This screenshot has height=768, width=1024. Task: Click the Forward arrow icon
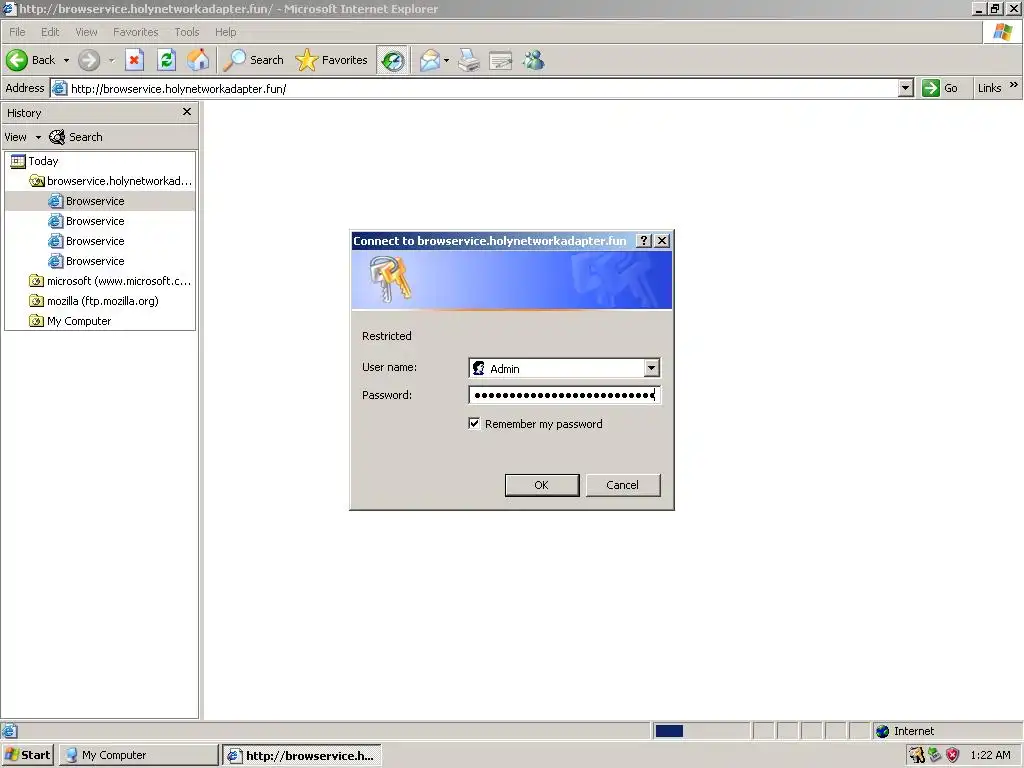pos(89,60)
